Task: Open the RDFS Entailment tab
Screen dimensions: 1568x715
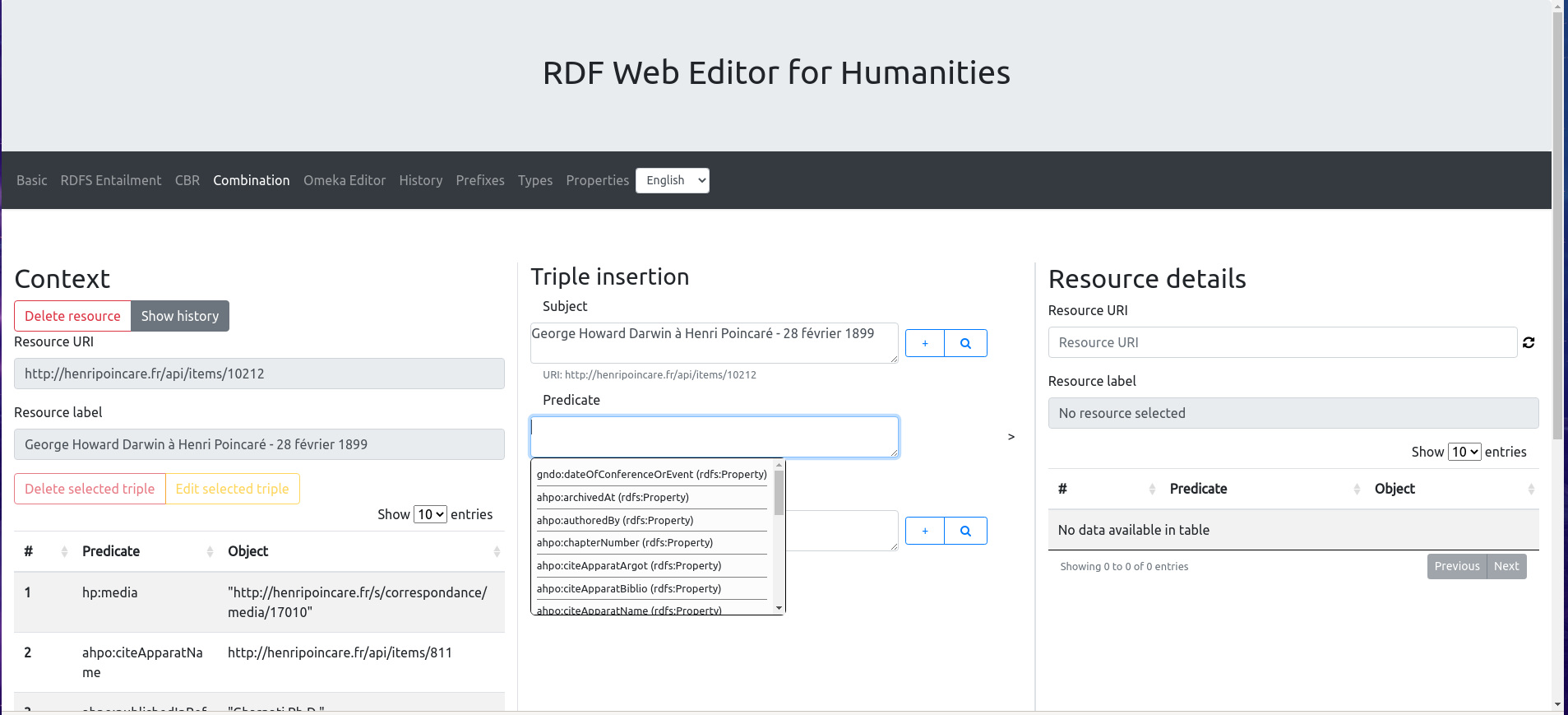Action: (x=111, y=180)
